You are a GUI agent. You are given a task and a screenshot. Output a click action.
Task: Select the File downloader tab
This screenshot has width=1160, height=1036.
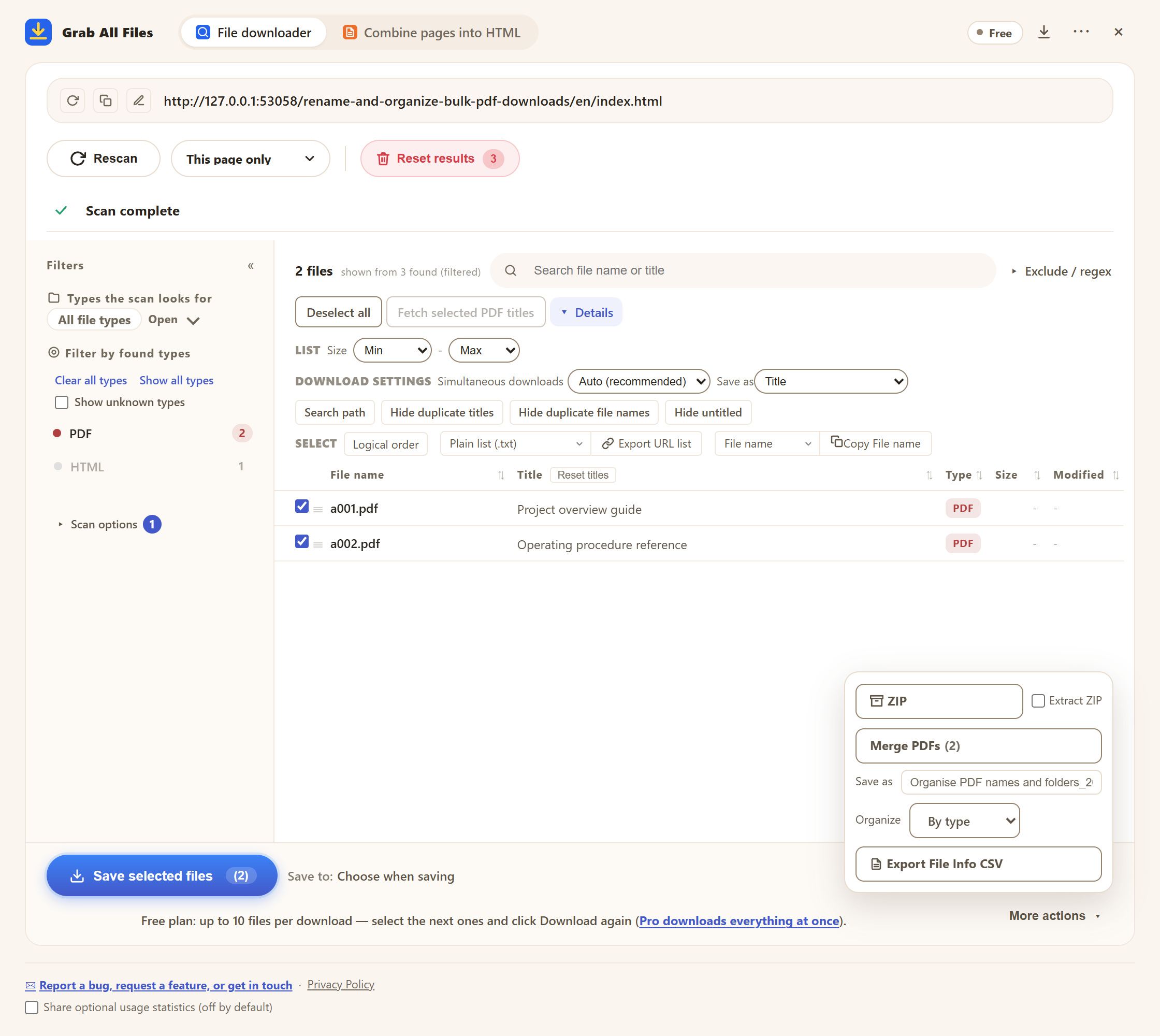coord(254,33)
